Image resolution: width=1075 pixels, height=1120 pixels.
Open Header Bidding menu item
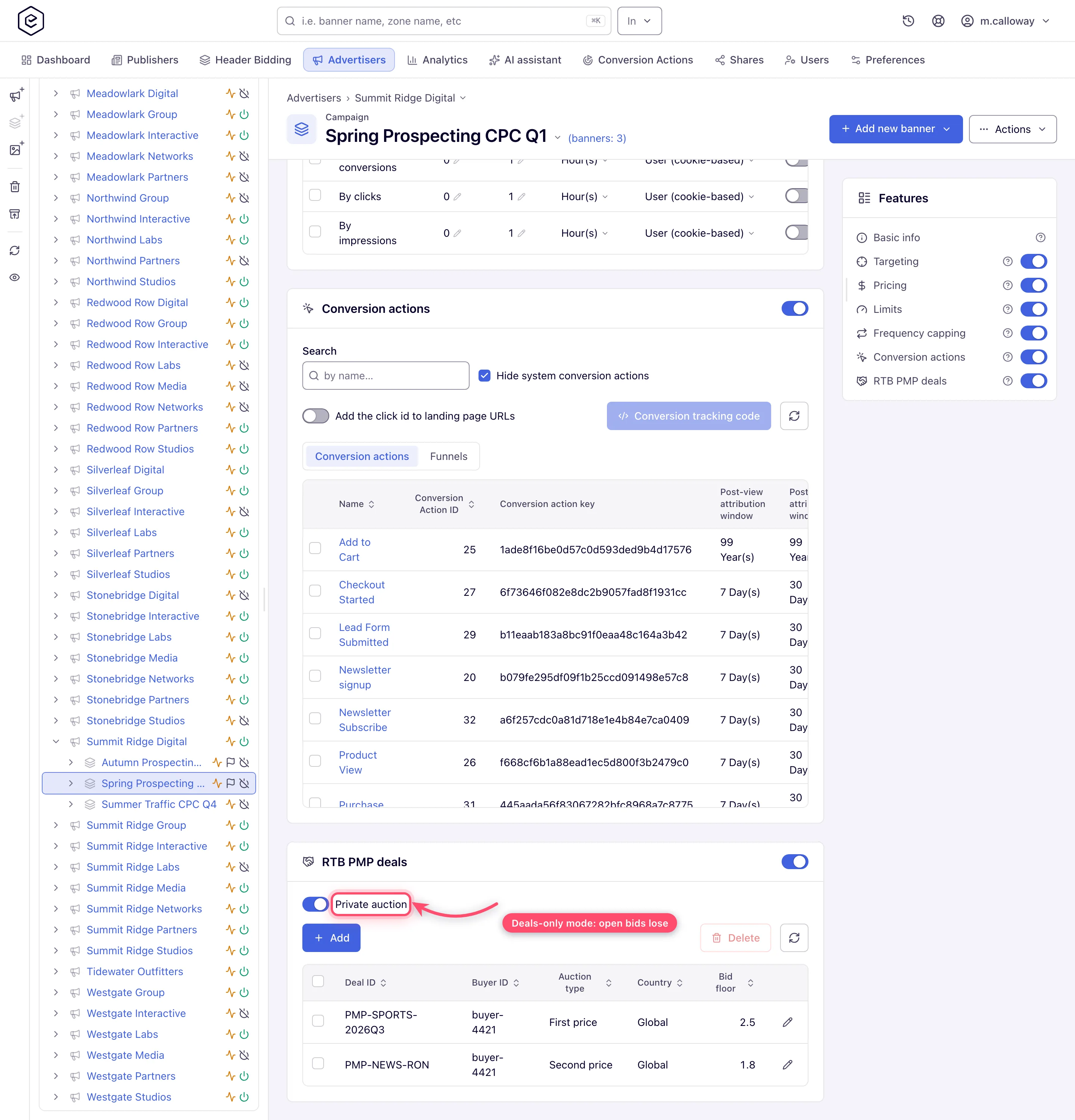245,60
